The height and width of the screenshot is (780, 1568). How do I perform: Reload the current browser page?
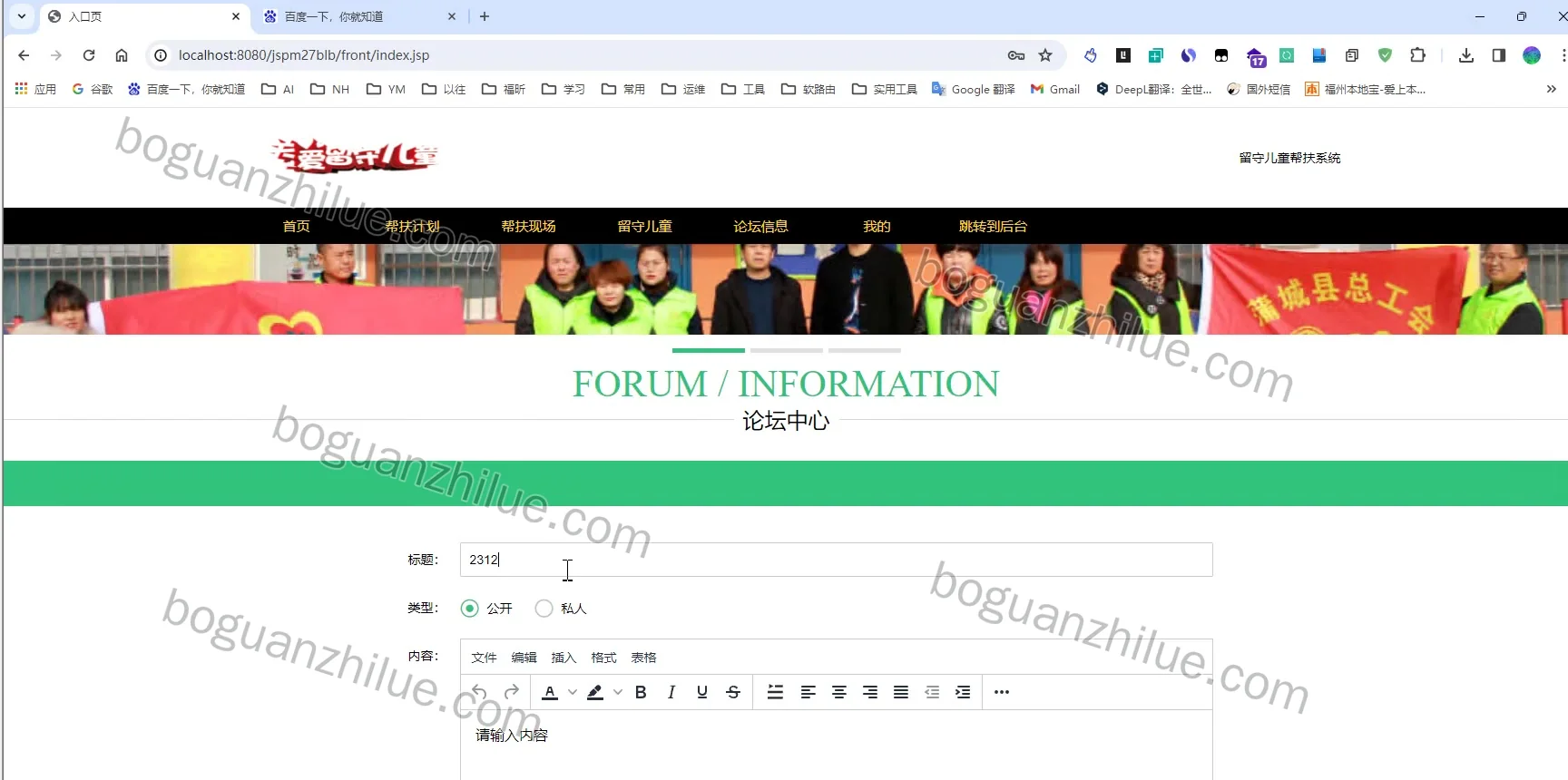click(89, 55)
